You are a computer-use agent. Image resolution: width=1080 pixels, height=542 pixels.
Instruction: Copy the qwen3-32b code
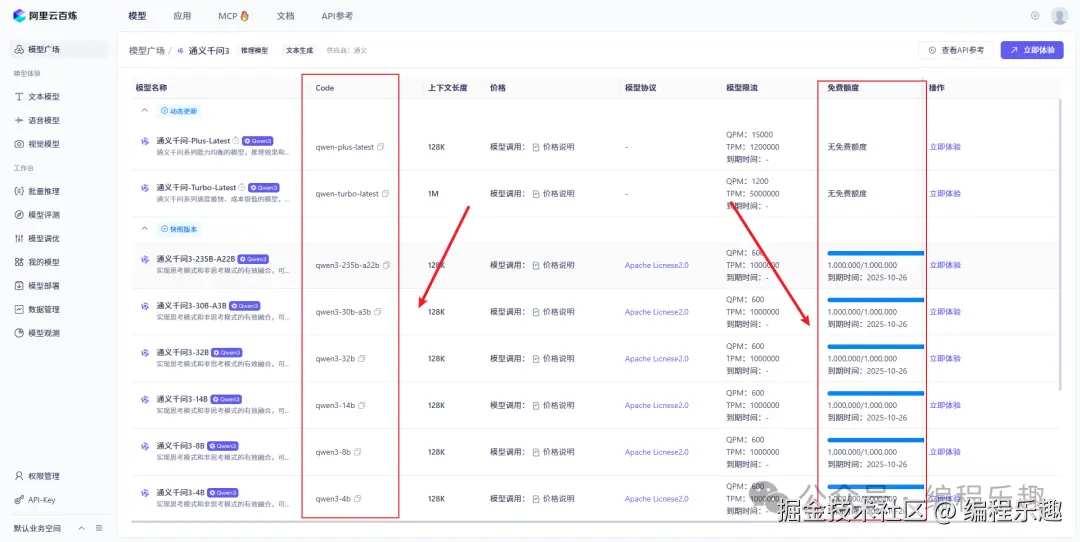point(362,358)
